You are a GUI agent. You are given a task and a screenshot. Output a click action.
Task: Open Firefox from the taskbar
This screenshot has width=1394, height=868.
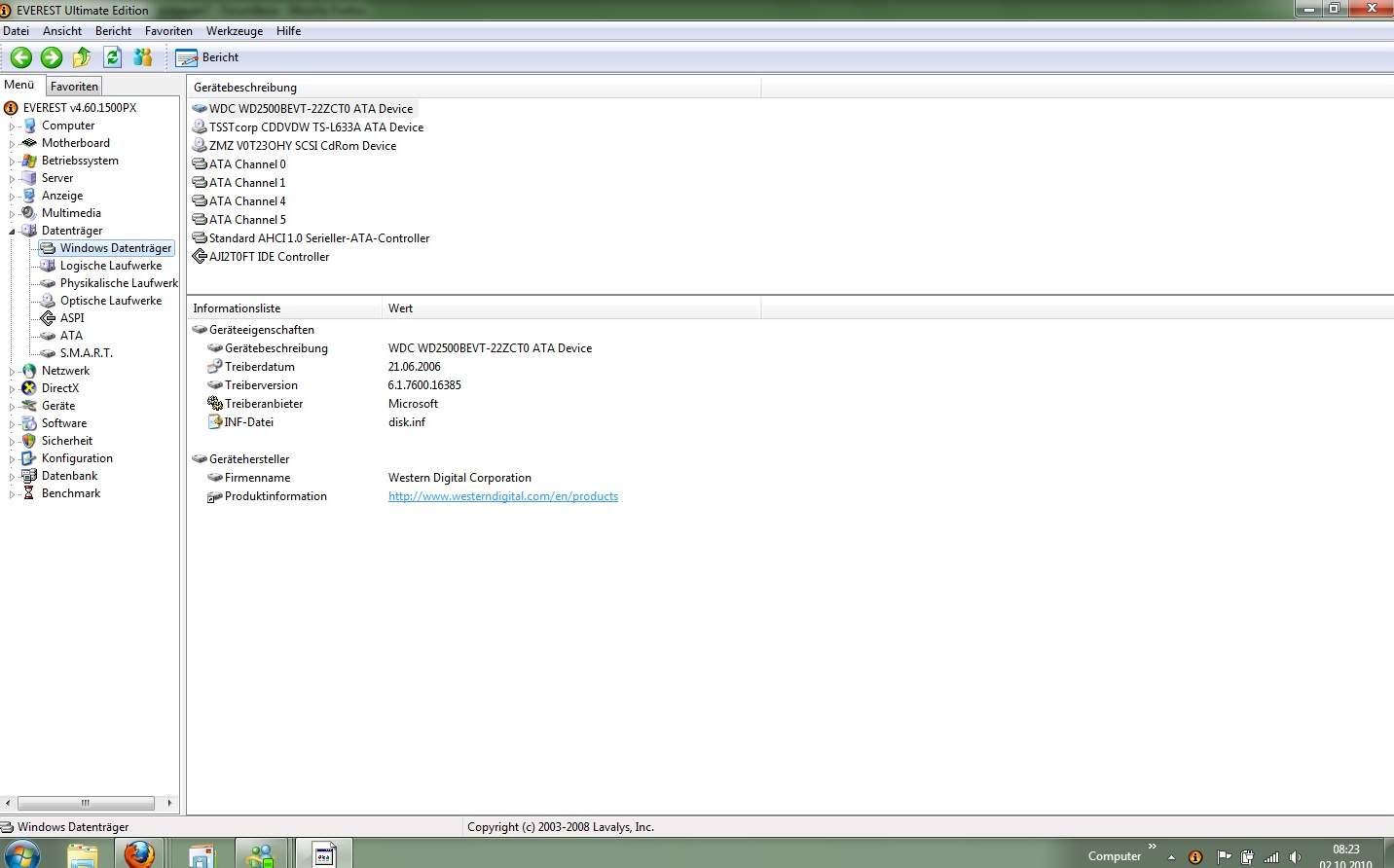coord(139,854)
